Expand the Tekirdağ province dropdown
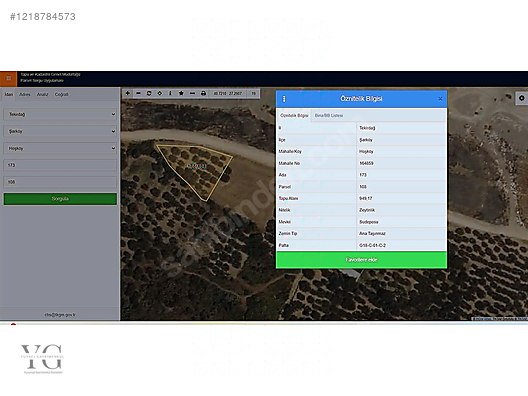Image resolution: width=528 pixels, height=396 pixels. [x=60, y=114]
